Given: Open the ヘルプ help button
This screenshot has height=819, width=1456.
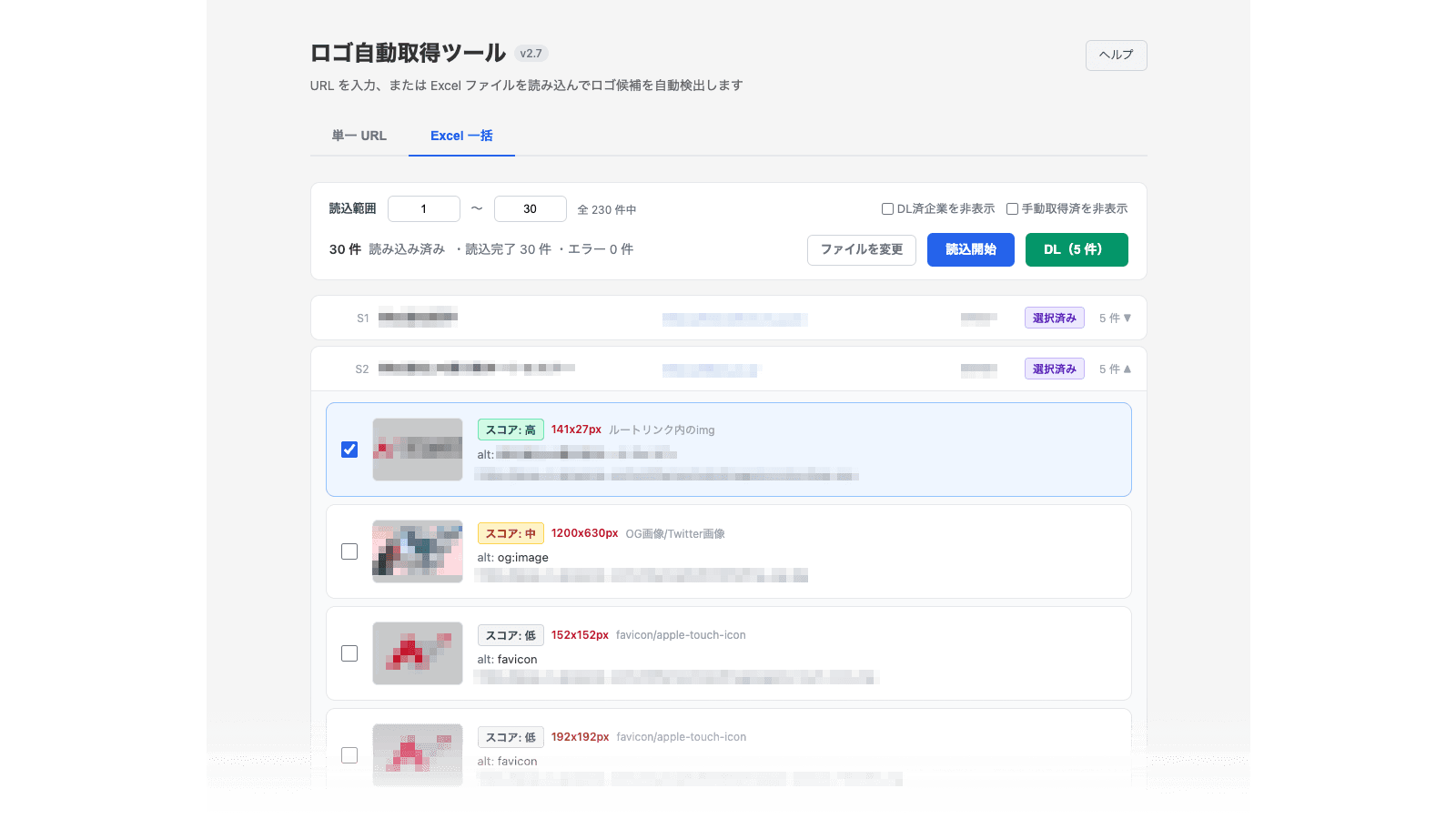Looking at the screenshot, I should coord(1116,55).
